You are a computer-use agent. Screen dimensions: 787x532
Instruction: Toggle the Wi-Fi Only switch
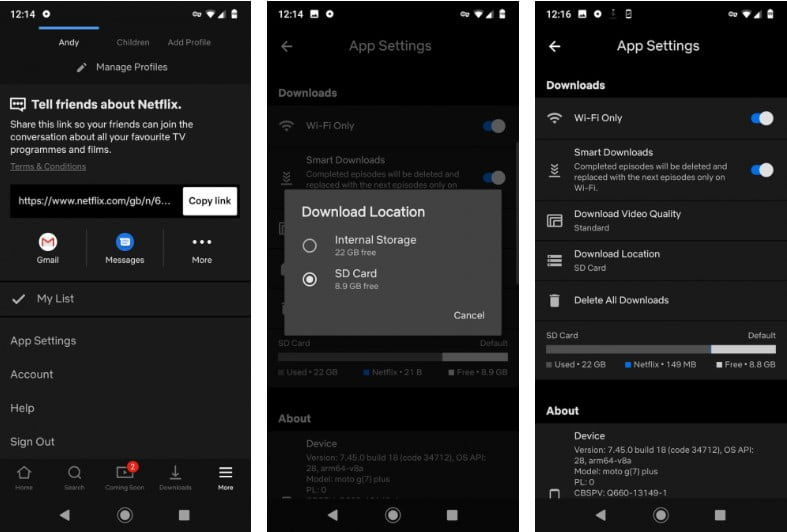[761, 118]
